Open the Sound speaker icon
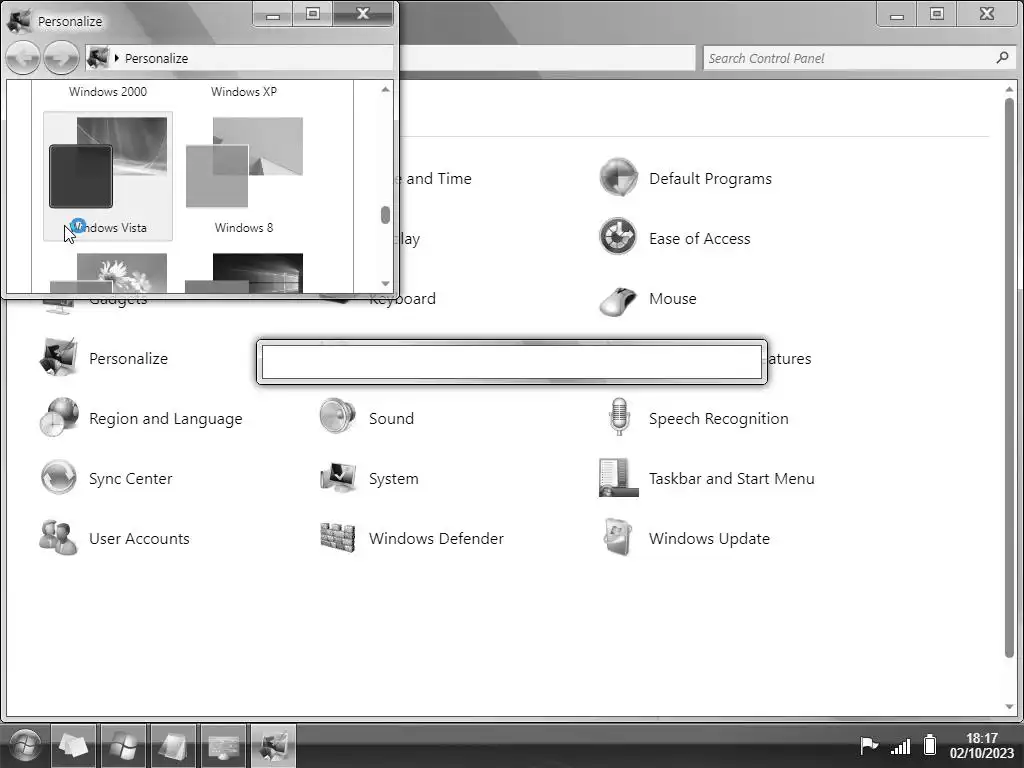The image size is (1024, 768). (x=338, y=417)
